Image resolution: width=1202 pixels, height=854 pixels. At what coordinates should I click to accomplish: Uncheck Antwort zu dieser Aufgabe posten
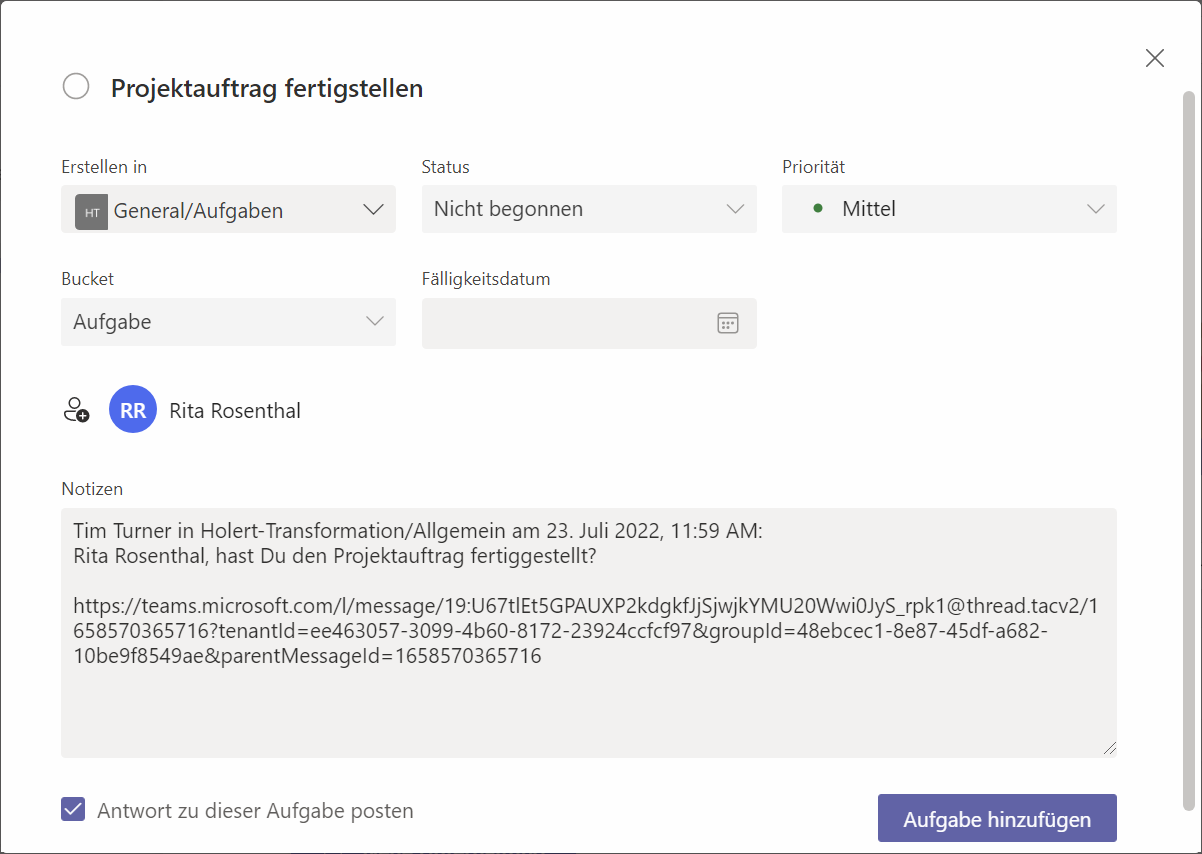point(73,810)
